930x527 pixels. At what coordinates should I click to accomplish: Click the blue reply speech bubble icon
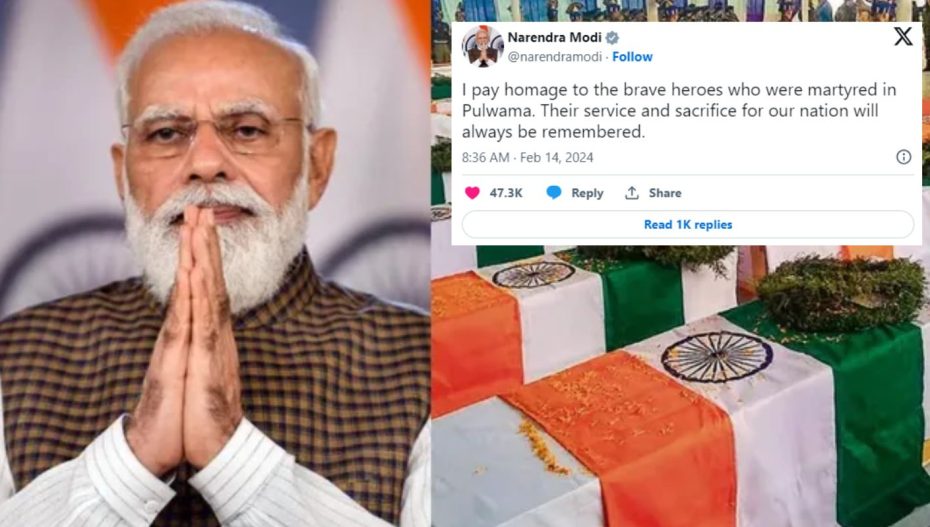coord(553,193)
